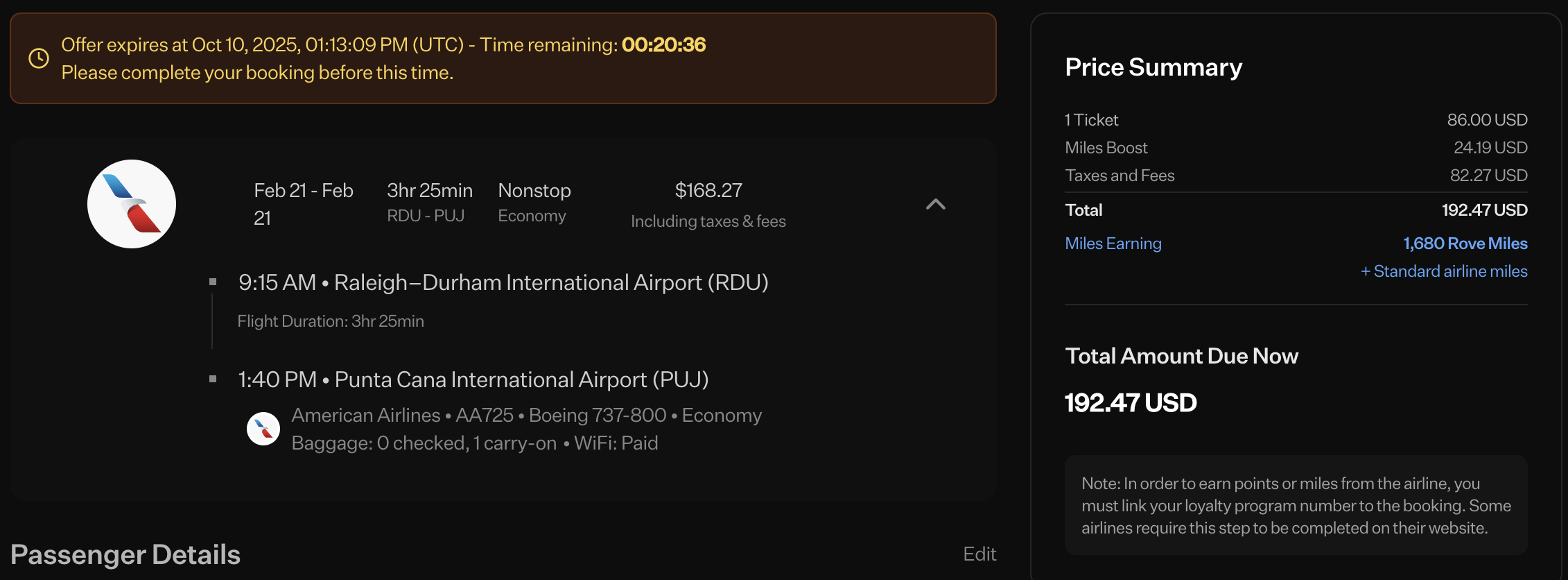Image resolution: width=1568 pixels, height=580 pixels.
Task: Click the large American Airlines logo
Action: pos(132,204)
